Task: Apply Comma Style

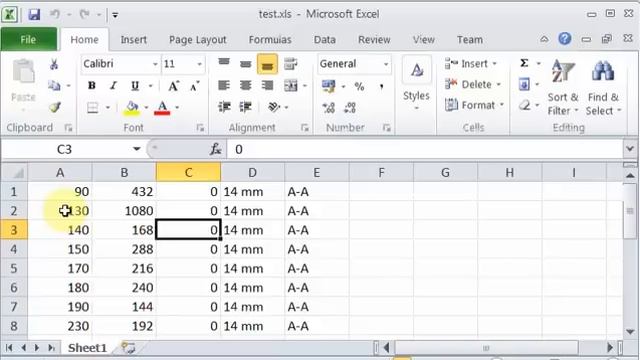Action: (381, 86)
